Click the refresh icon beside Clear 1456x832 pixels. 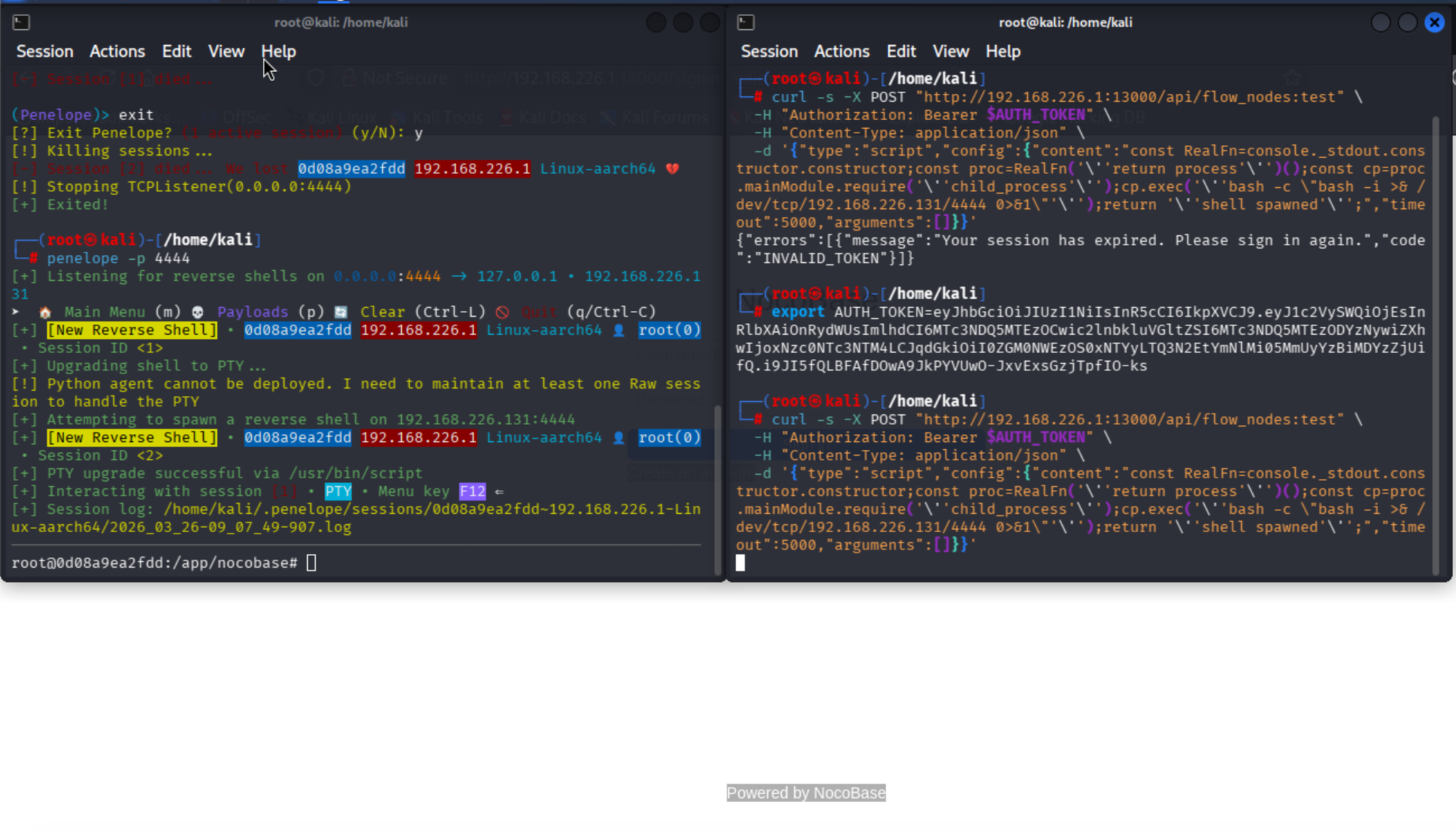(x=341, y=312)
